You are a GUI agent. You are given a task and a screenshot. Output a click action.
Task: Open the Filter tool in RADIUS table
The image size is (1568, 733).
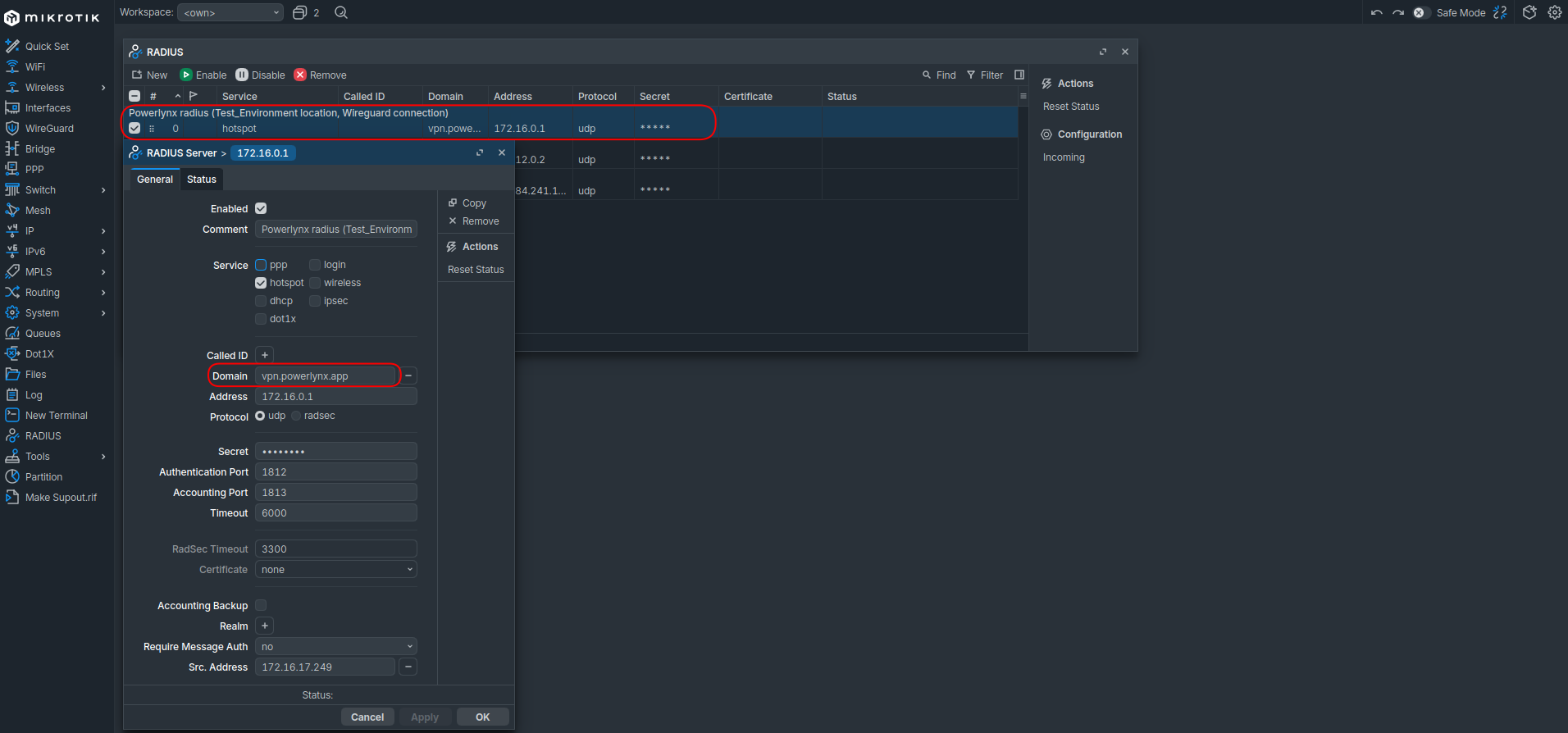[x=985, y=75]
